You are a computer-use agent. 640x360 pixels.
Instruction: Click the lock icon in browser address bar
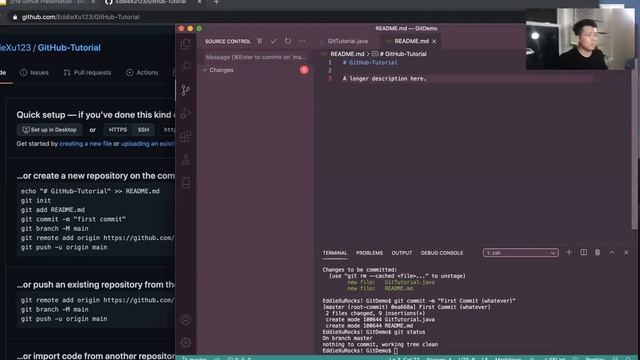point(15,17)
